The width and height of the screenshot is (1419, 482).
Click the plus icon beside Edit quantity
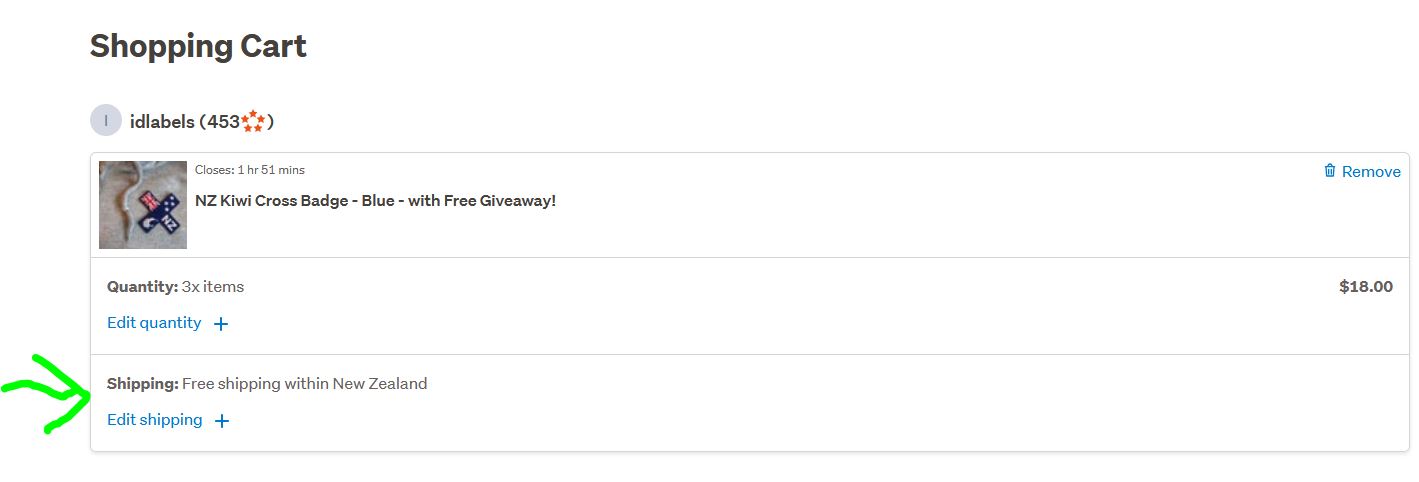[x=221, y=324]
